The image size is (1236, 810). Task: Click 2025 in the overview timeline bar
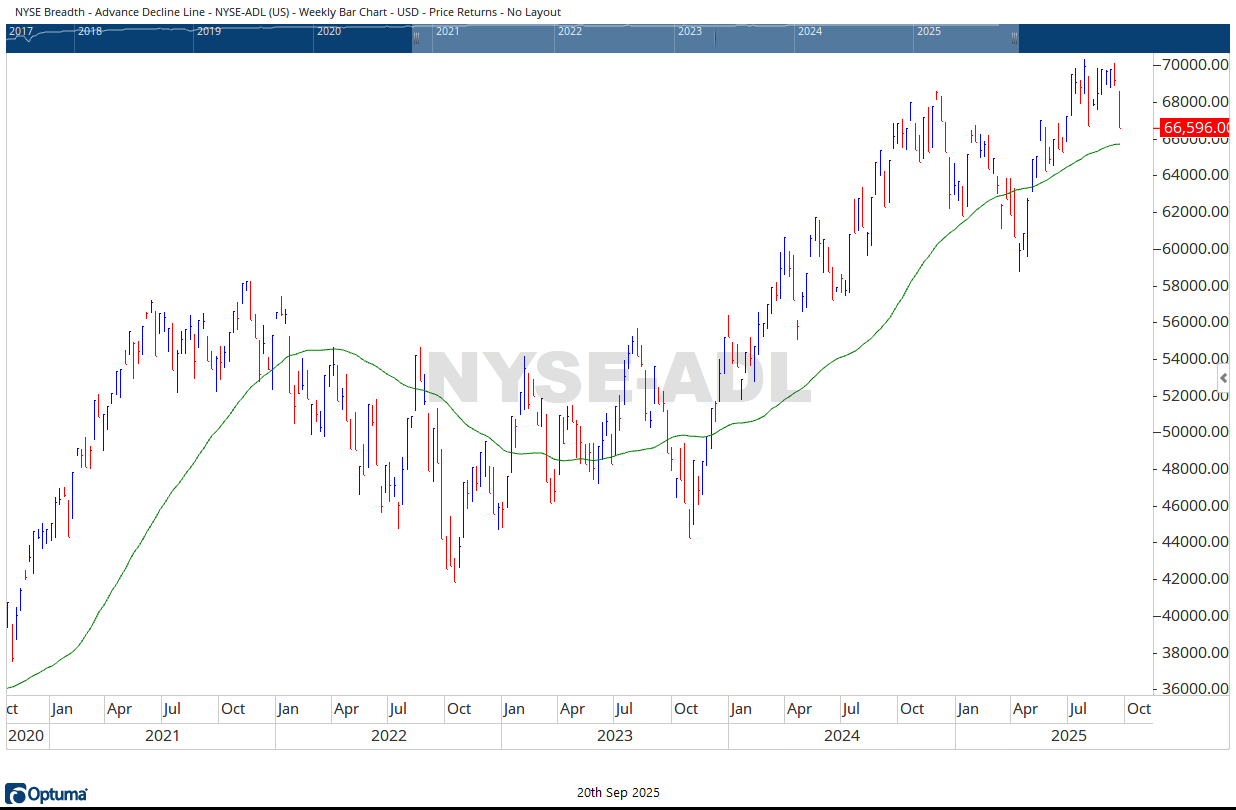pos(929,31)
